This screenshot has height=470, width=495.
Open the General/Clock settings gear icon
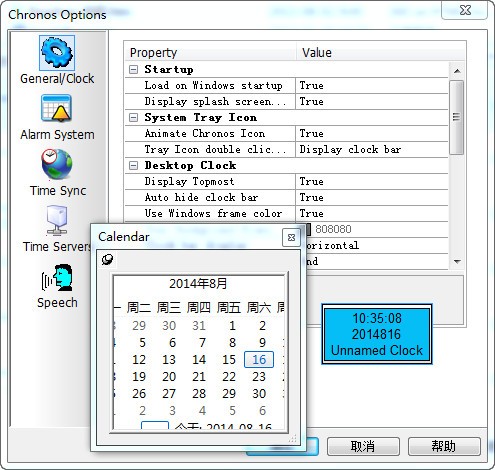click(57, 53)
